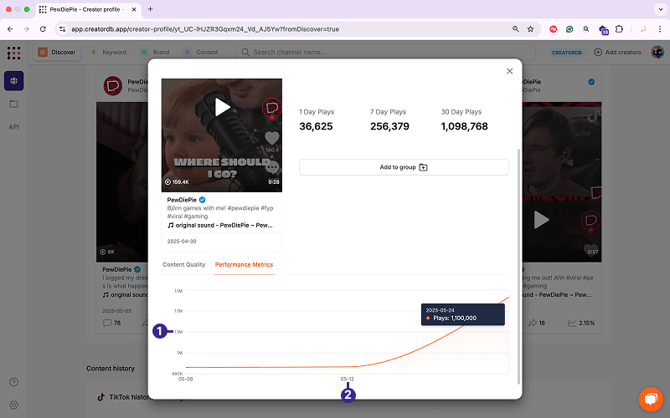
Task: Open the user profile avatar menu
Action: click(x=657, y=52)
